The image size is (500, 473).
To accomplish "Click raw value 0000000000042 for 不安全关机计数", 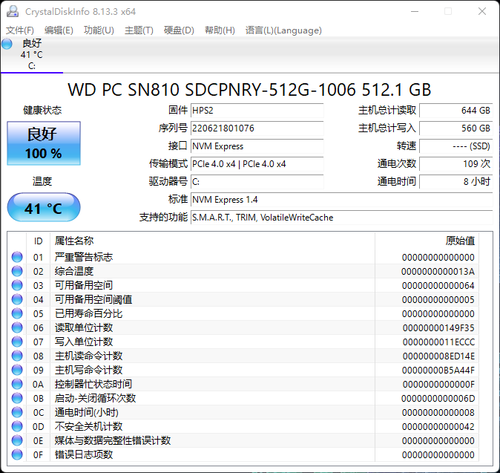I will tap(438, 427).
